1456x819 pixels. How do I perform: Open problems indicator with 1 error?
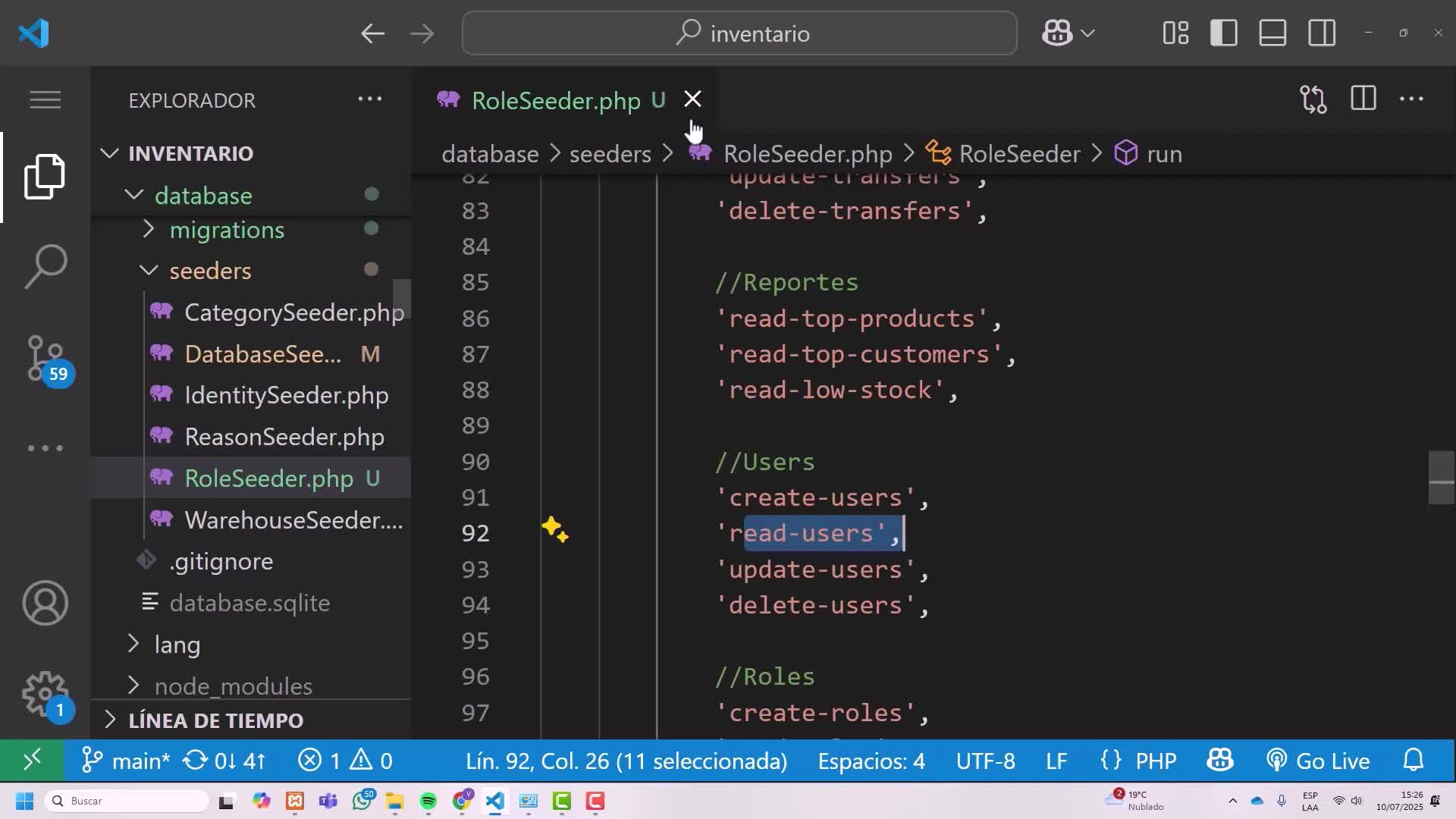click(x=345, y=760)
